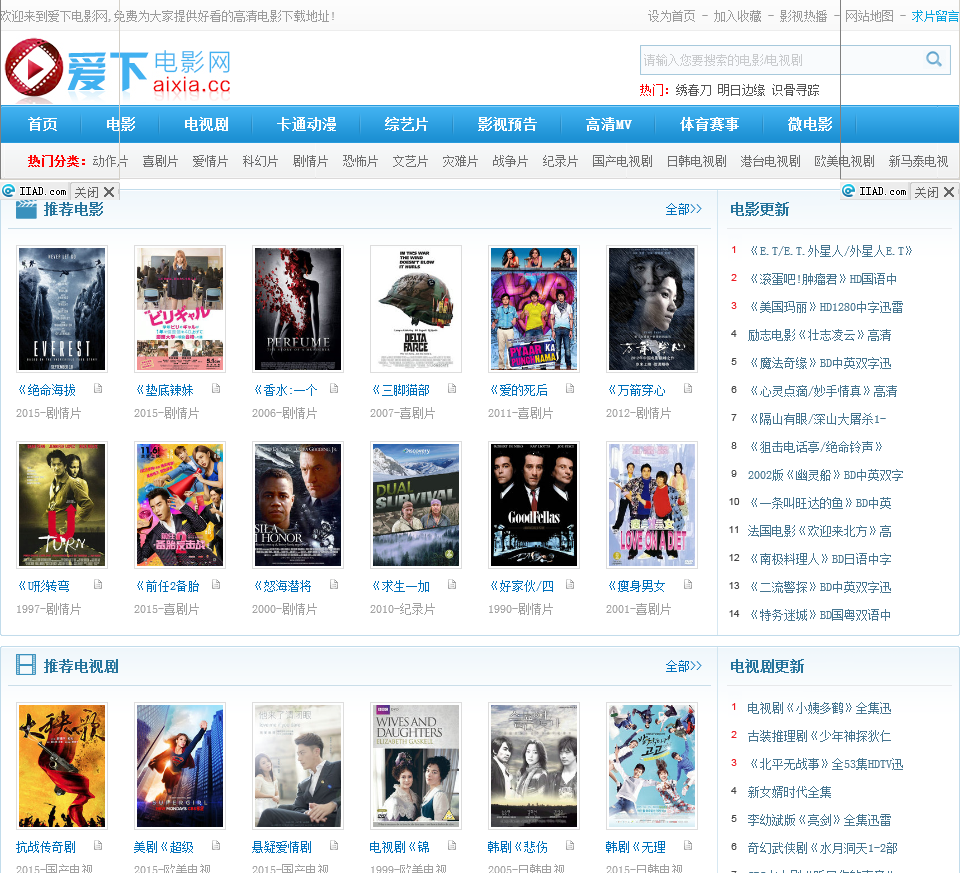This screenshot has width=960, height=873.
Task: Click the document icon beside 《万箭穿心
Action: point(688,388)
